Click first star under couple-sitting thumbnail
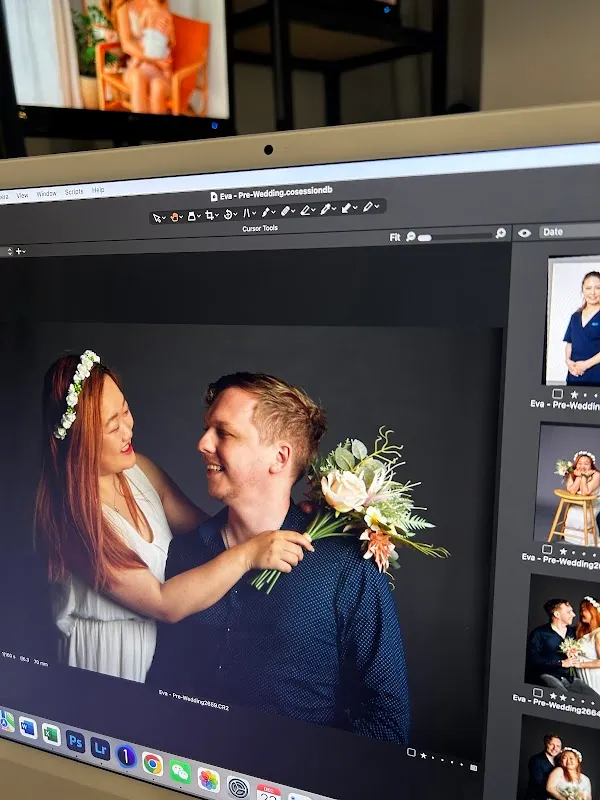The image size is (600, 800). pyautogui.click(x=553, y=695)
